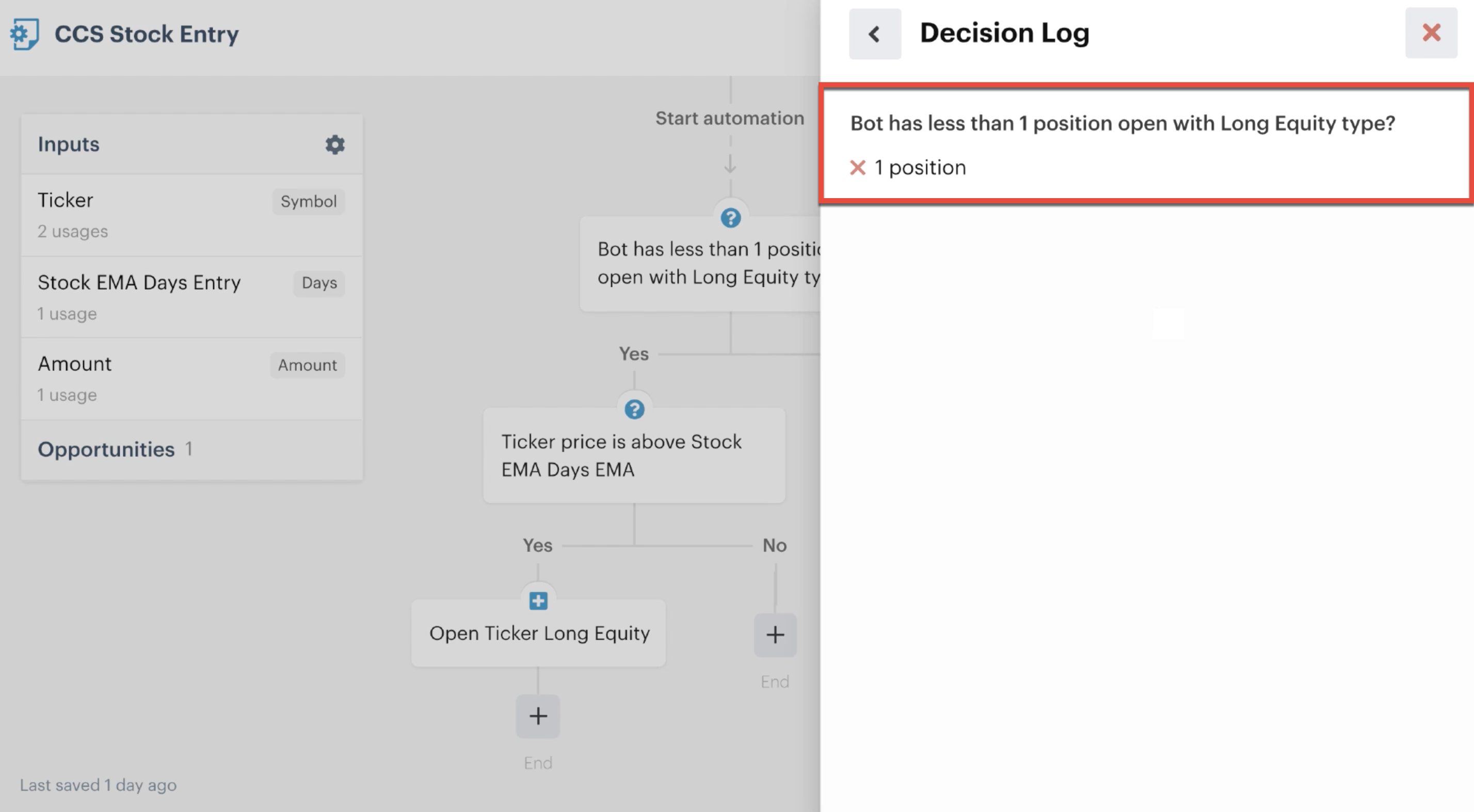Image resolution: width=1474 pixels, height=812 pixels.
Task: Click the "1 position" result text
Action: pyautogui.click(x=920, y=168)
